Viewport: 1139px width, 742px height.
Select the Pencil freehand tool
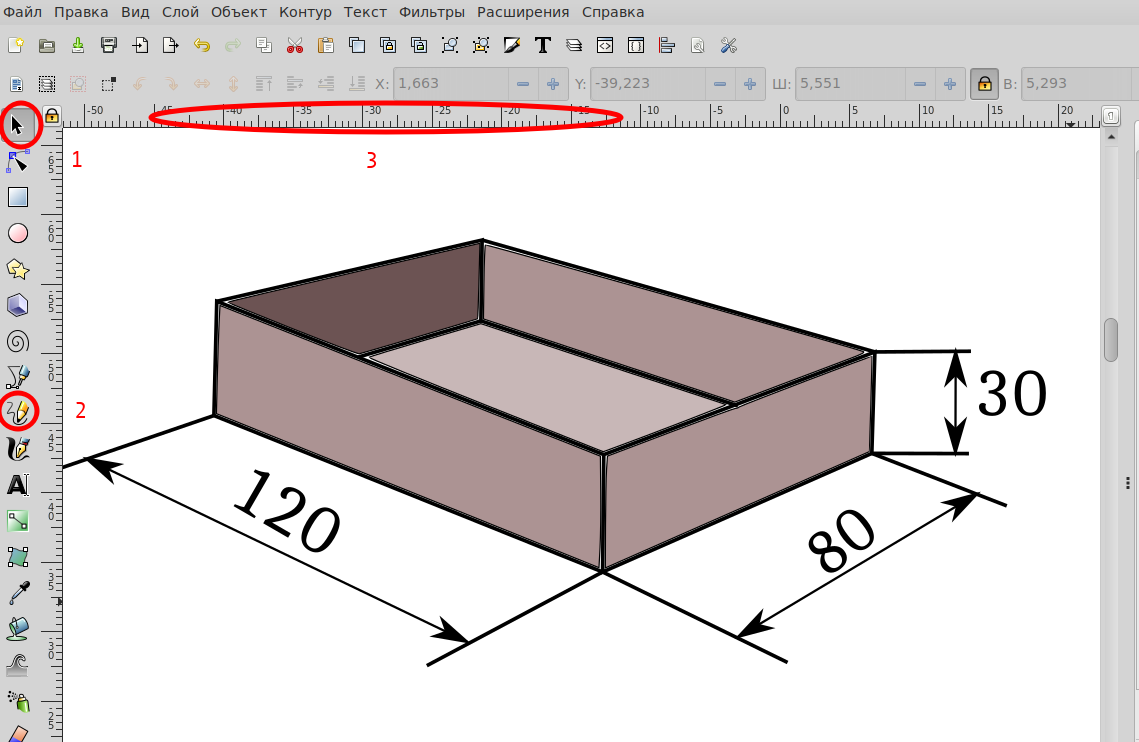17,412
